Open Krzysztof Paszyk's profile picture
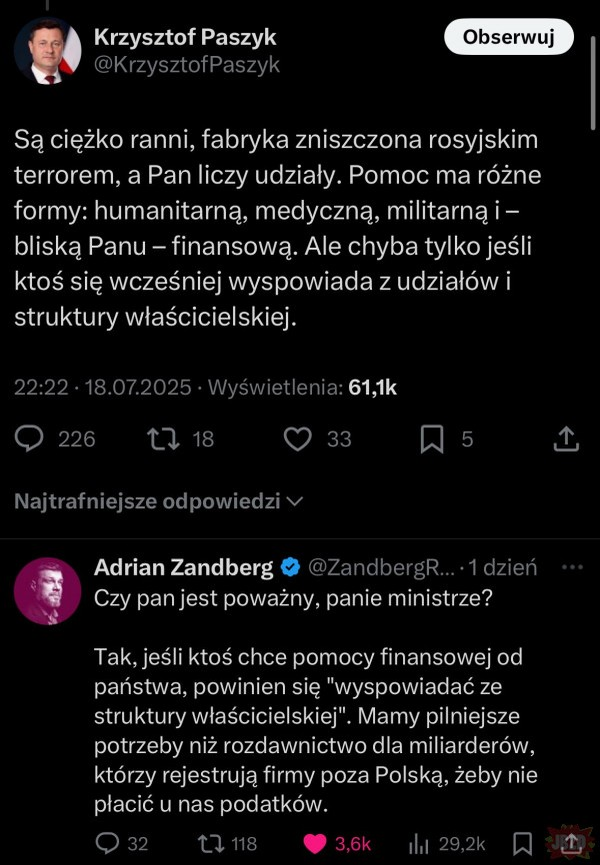Screen dimensions: 600x865 pyautogui.click(x=47, y=50)
